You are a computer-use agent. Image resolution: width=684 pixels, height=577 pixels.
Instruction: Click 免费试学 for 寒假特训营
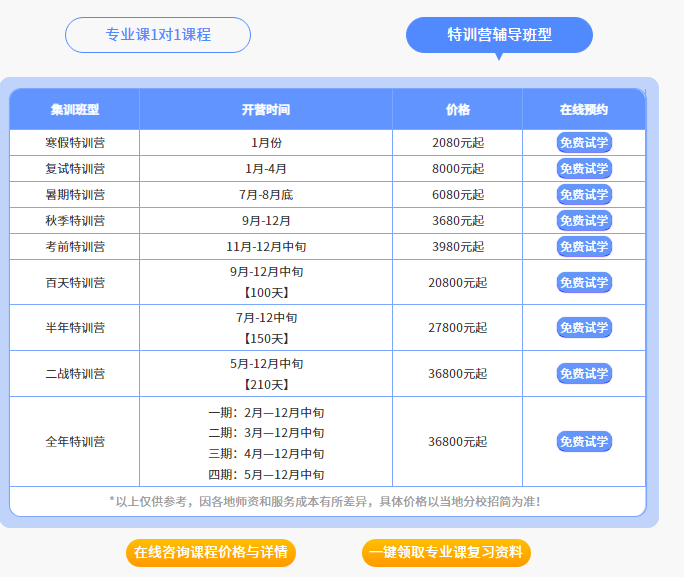(x=584, y=143)
